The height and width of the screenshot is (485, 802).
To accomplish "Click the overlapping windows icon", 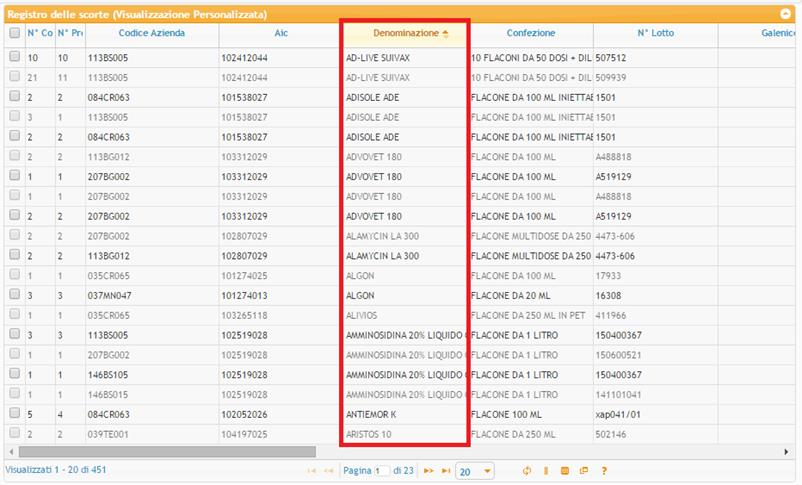I will tap(584, 471).
